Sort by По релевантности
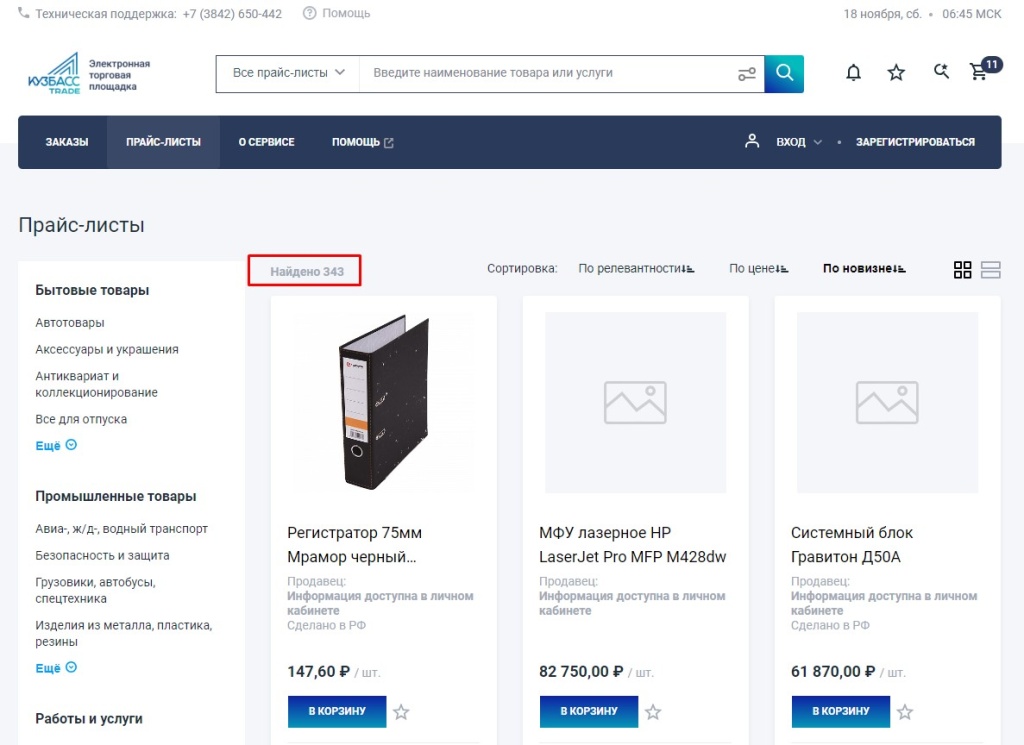Image resolution: width=1024 pixels, height=745 pixels. (x=636, y=268)
